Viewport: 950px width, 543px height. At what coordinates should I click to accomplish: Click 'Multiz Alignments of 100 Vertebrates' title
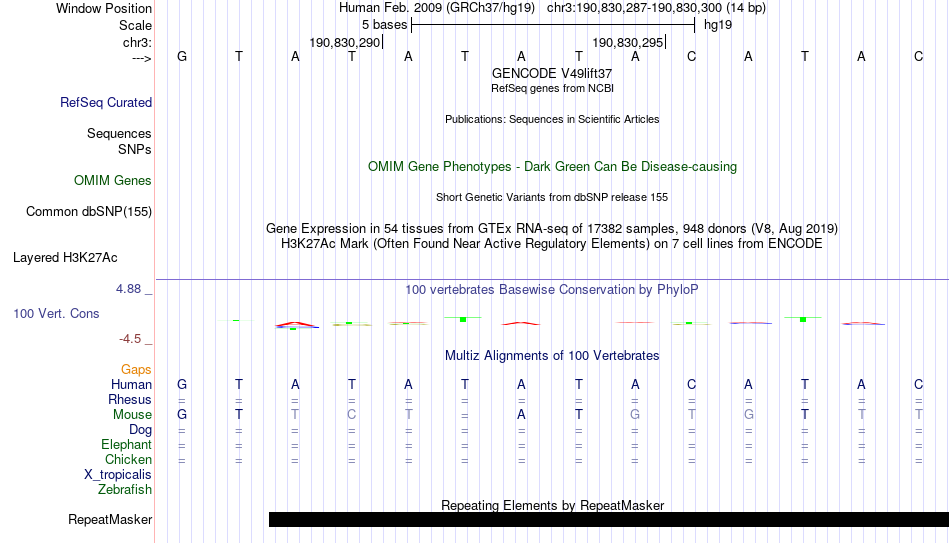tap(552, 356)
